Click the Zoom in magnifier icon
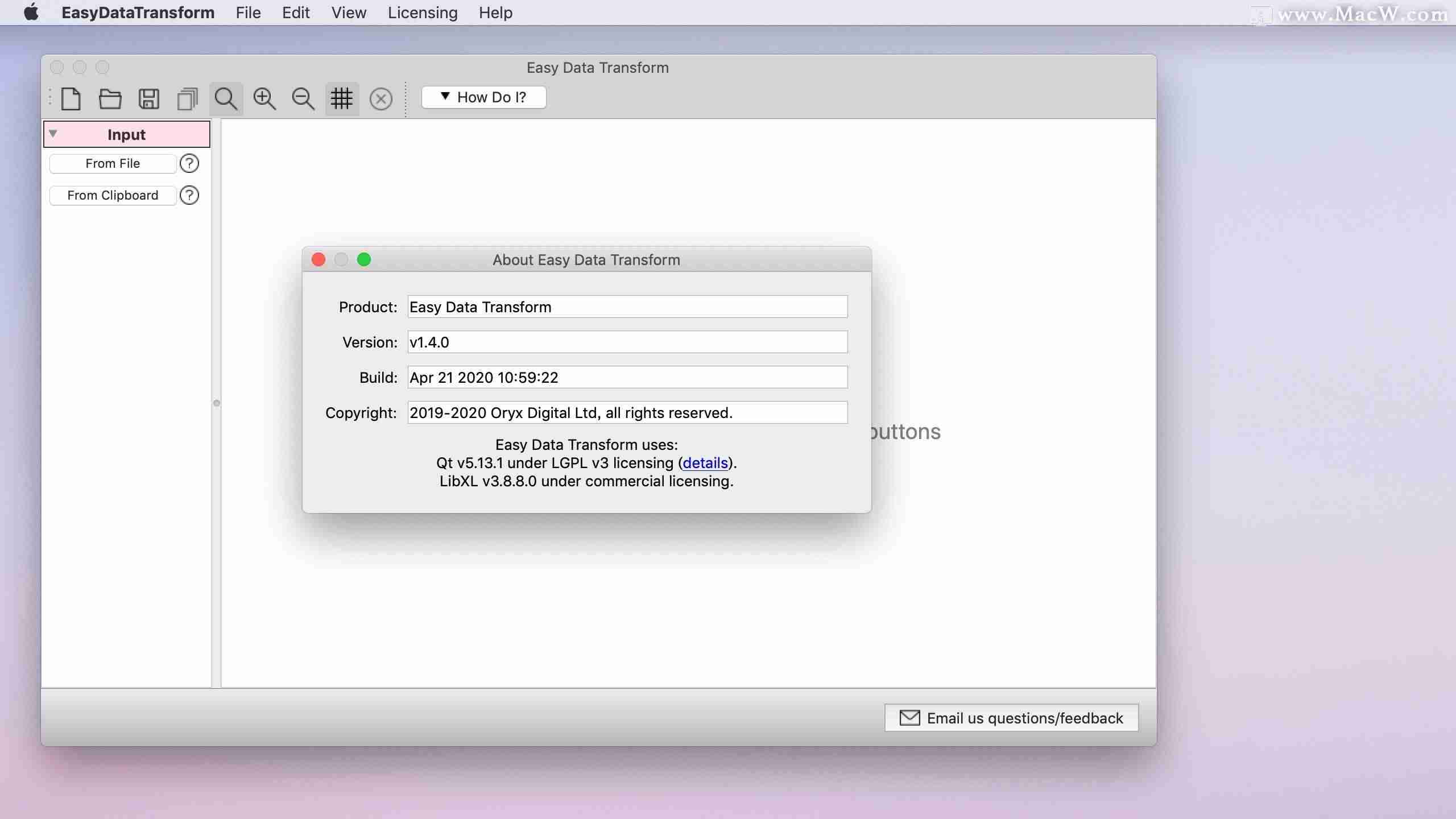This screenshot has height=819, width=1456. [x=265, y=99]
